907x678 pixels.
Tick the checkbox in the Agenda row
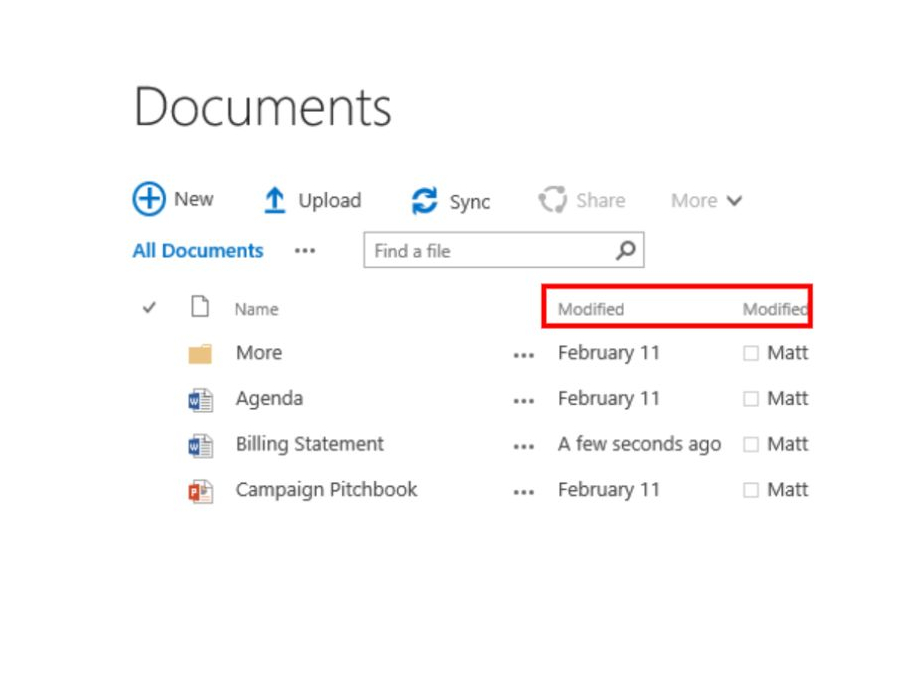(x=751, y=399)
